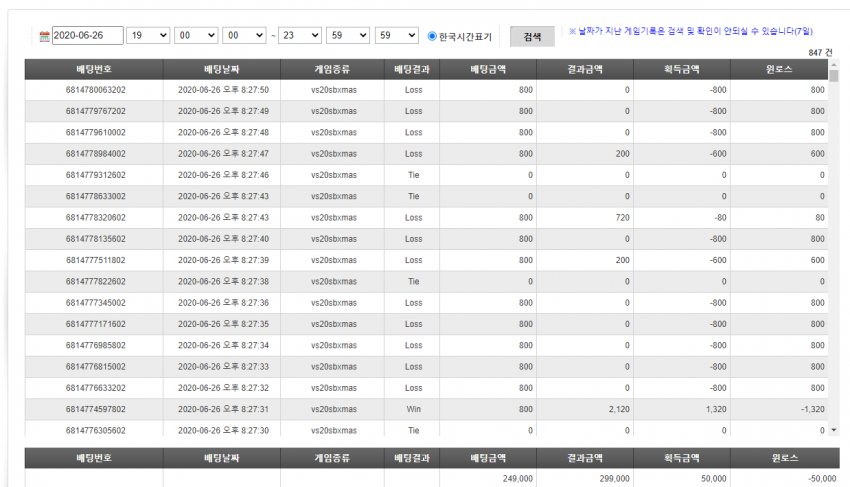The height and width of the screenshot is (487, 850).
Task: Click acquired amount 1,320 in Win row
Action: click(716, 409)
